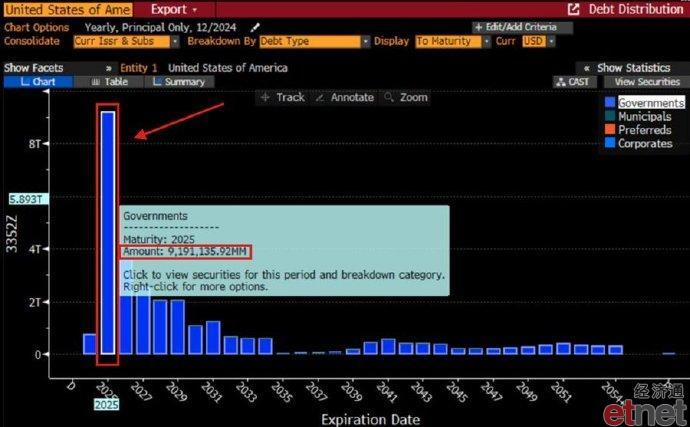This screenshot has width=690, height=427.
Task: Click the Municipals legend label
Action: [645, 116]
